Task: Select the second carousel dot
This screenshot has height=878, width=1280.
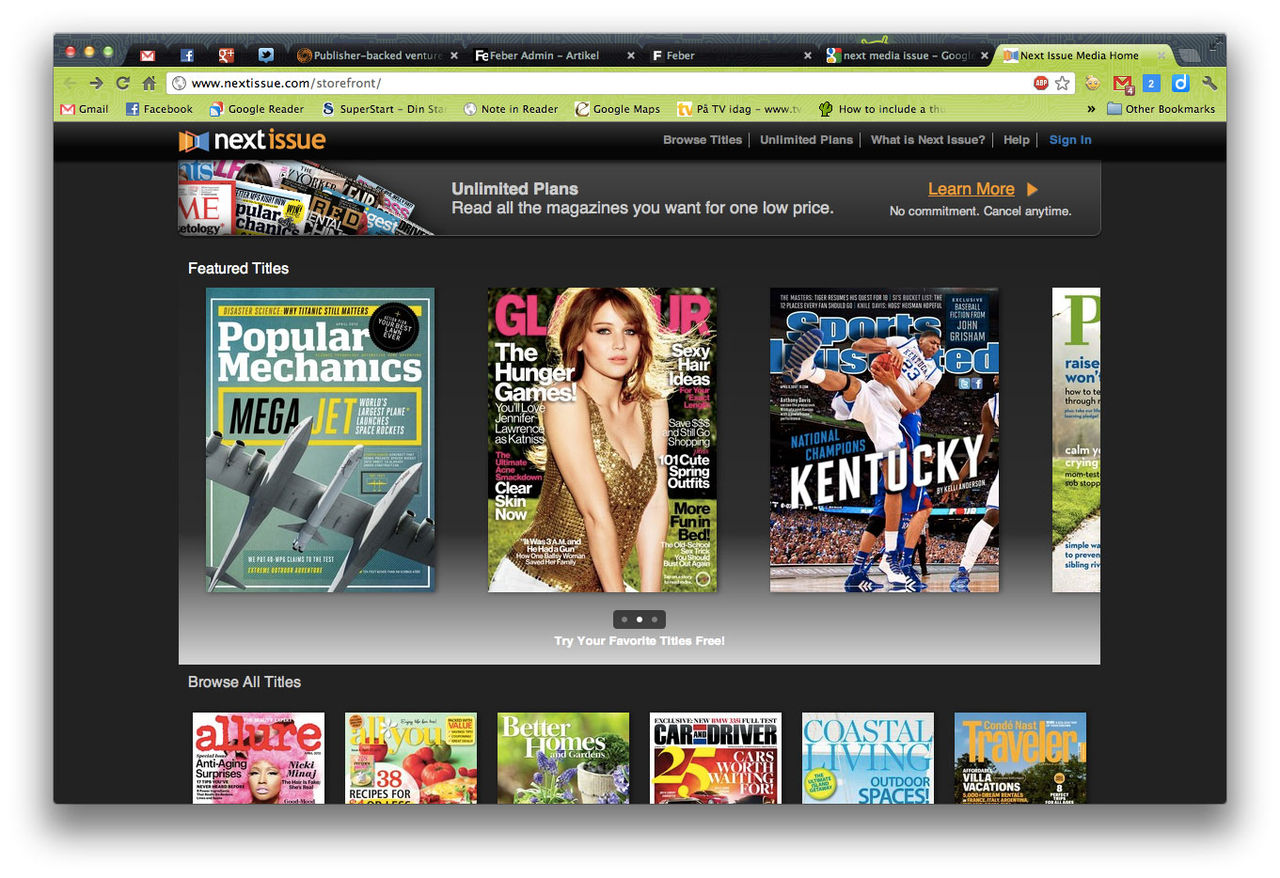Action: pos(640,619)
